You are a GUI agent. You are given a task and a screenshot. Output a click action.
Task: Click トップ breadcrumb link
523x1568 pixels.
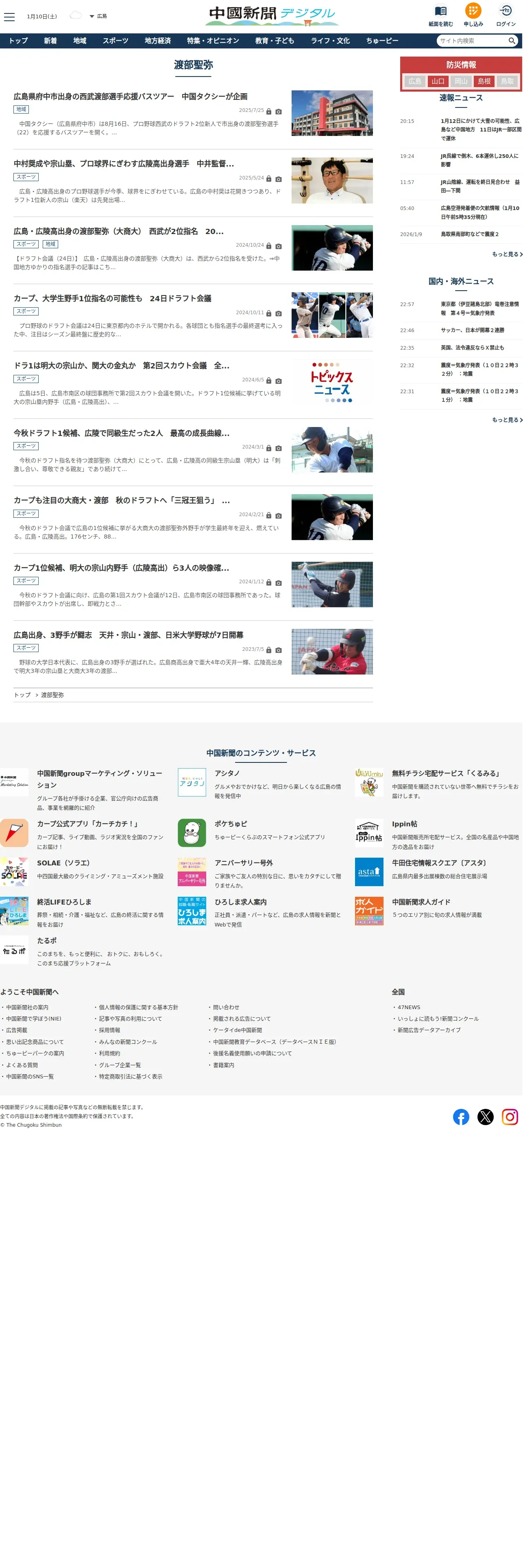[22, 695]
